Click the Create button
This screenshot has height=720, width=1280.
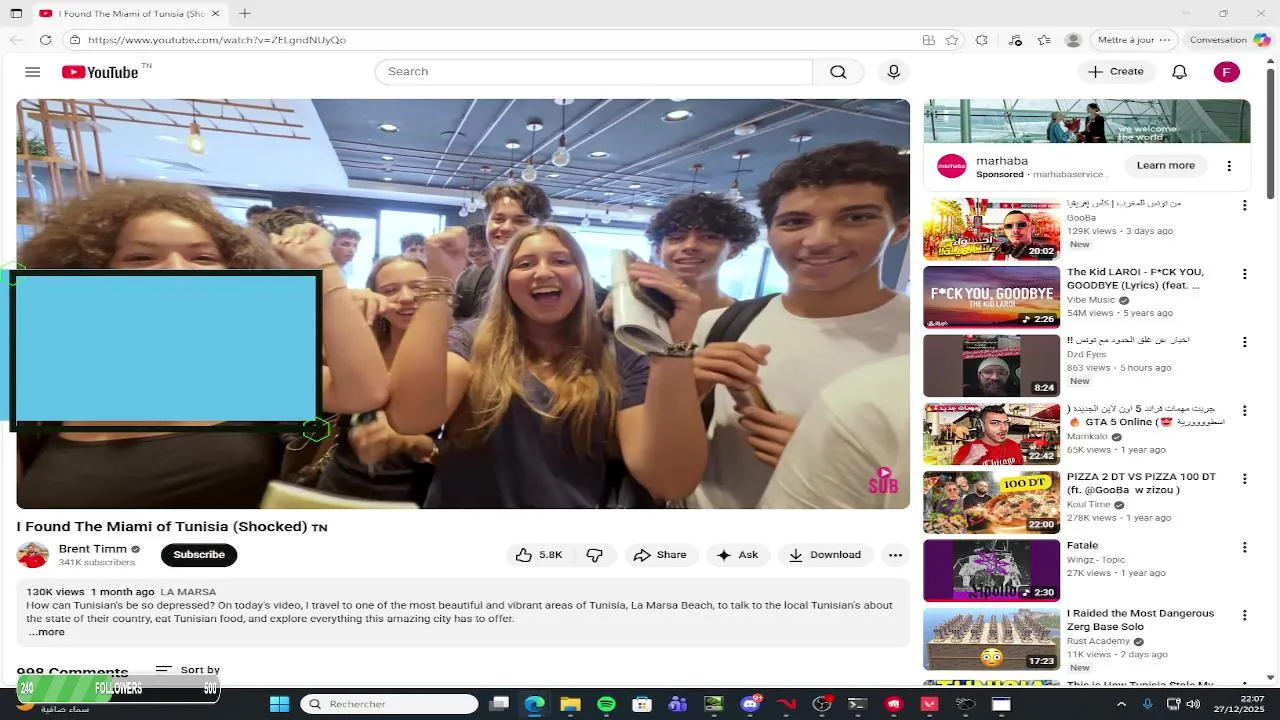1116,72
